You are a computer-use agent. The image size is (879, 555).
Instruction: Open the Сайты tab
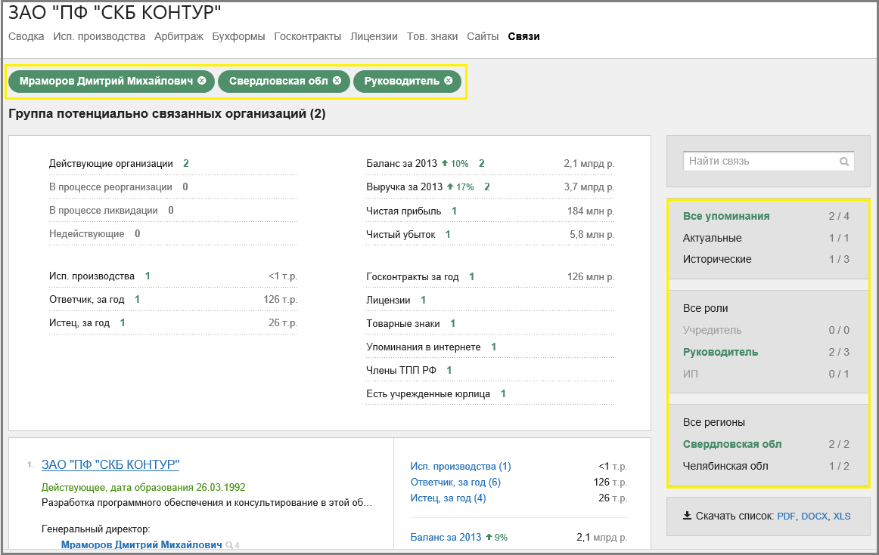pos(483,36)
